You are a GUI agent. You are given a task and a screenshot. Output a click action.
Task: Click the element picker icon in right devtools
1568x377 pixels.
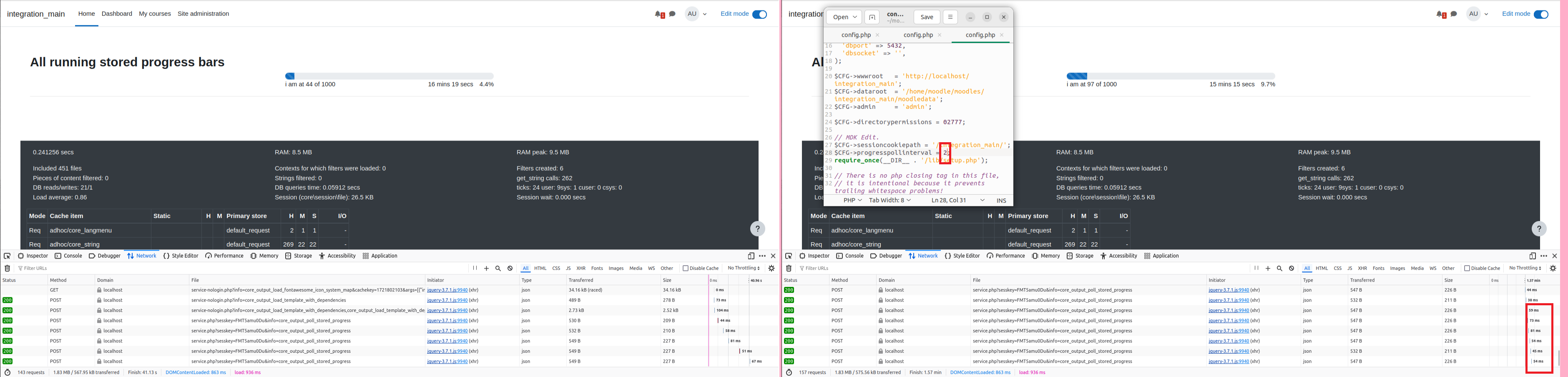789,256
